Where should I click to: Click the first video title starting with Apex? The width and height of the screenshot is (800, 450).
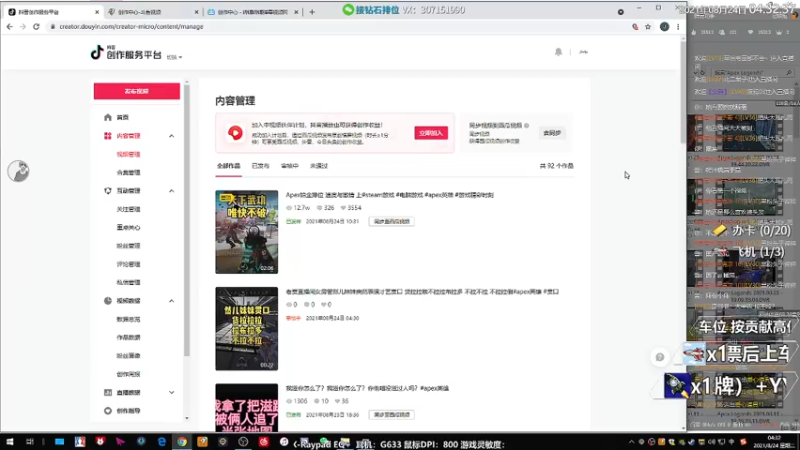pos(389,195)
